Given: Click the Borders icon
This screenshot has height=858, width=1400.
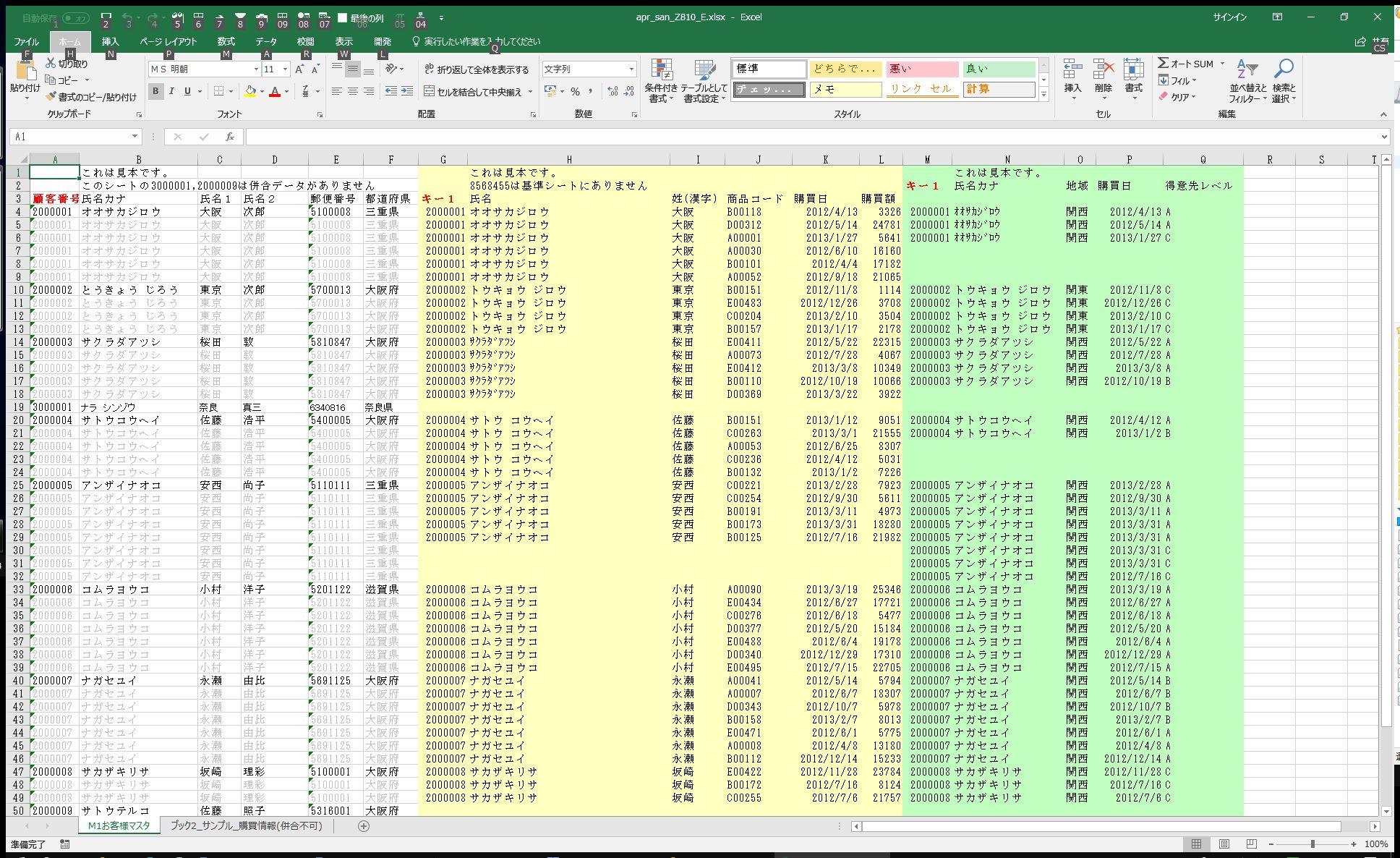Looking at the screenshot, I should [218, 91].
